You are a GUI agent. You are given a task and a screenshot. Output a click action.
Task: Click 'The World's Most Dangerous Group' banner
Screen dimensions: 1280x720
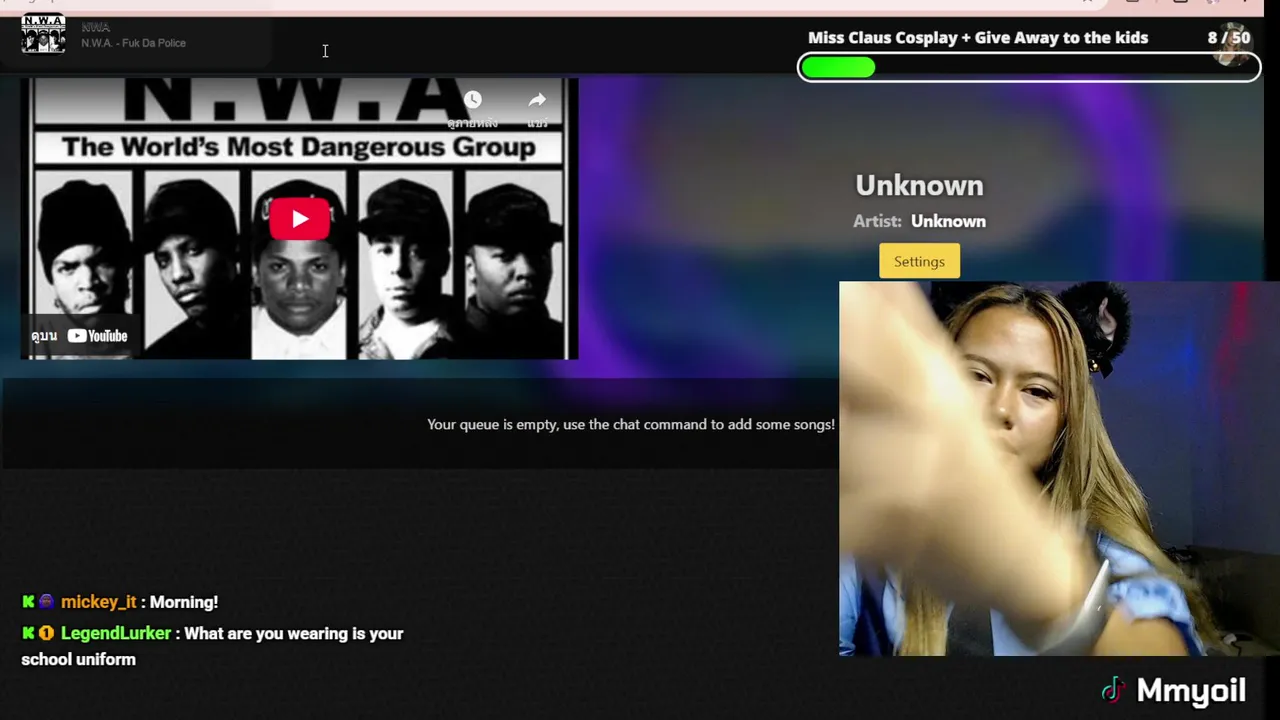click(x=298, y=148)
